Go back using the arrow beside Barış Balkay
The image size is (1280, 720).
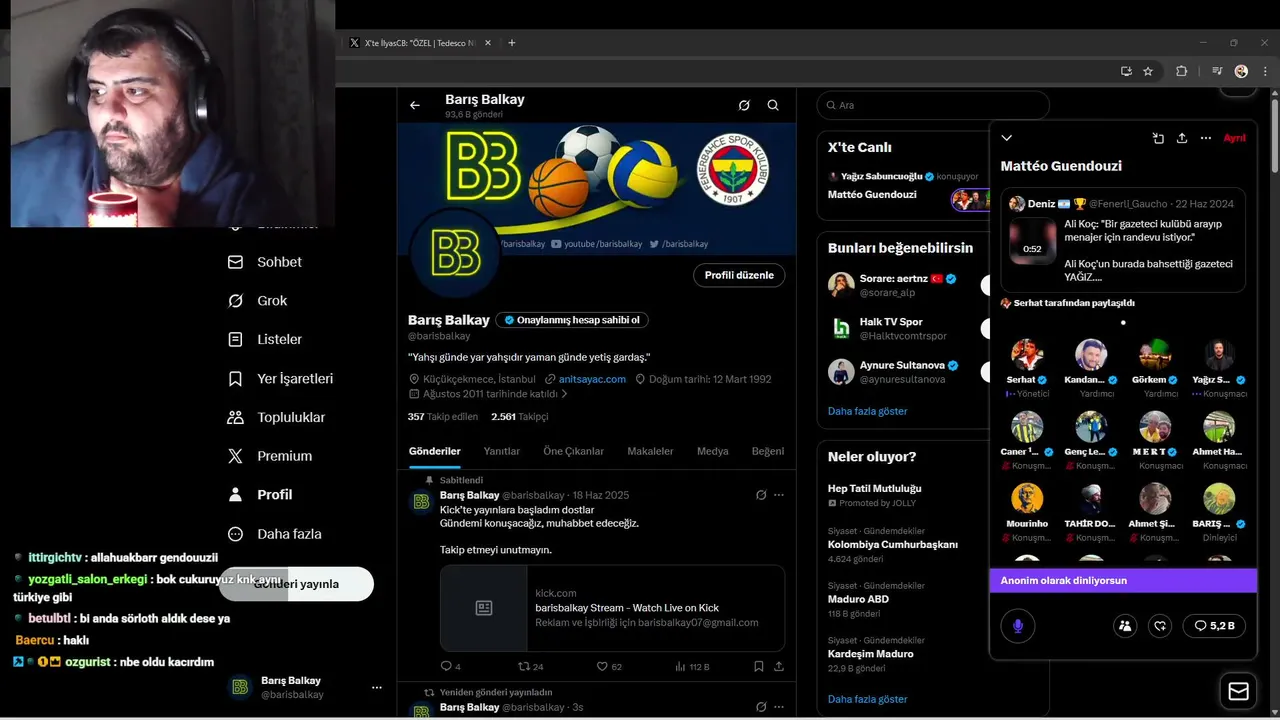[415, 105]
